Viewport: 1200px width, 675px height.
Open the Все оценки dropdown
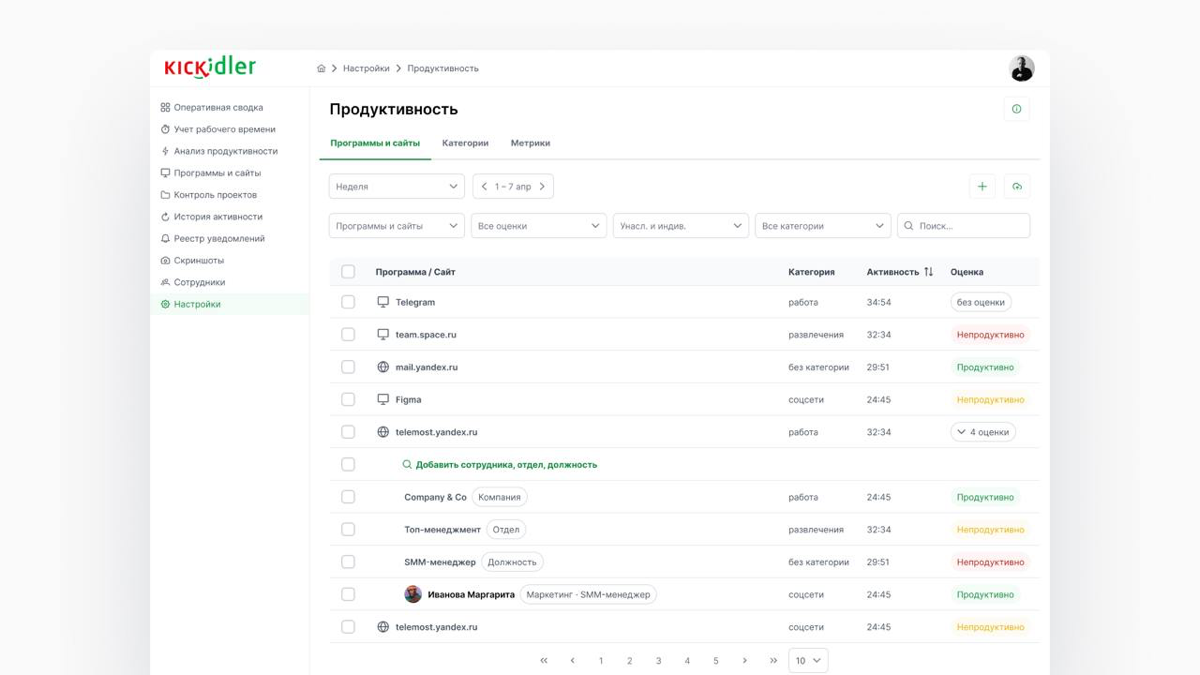point(539,226)
